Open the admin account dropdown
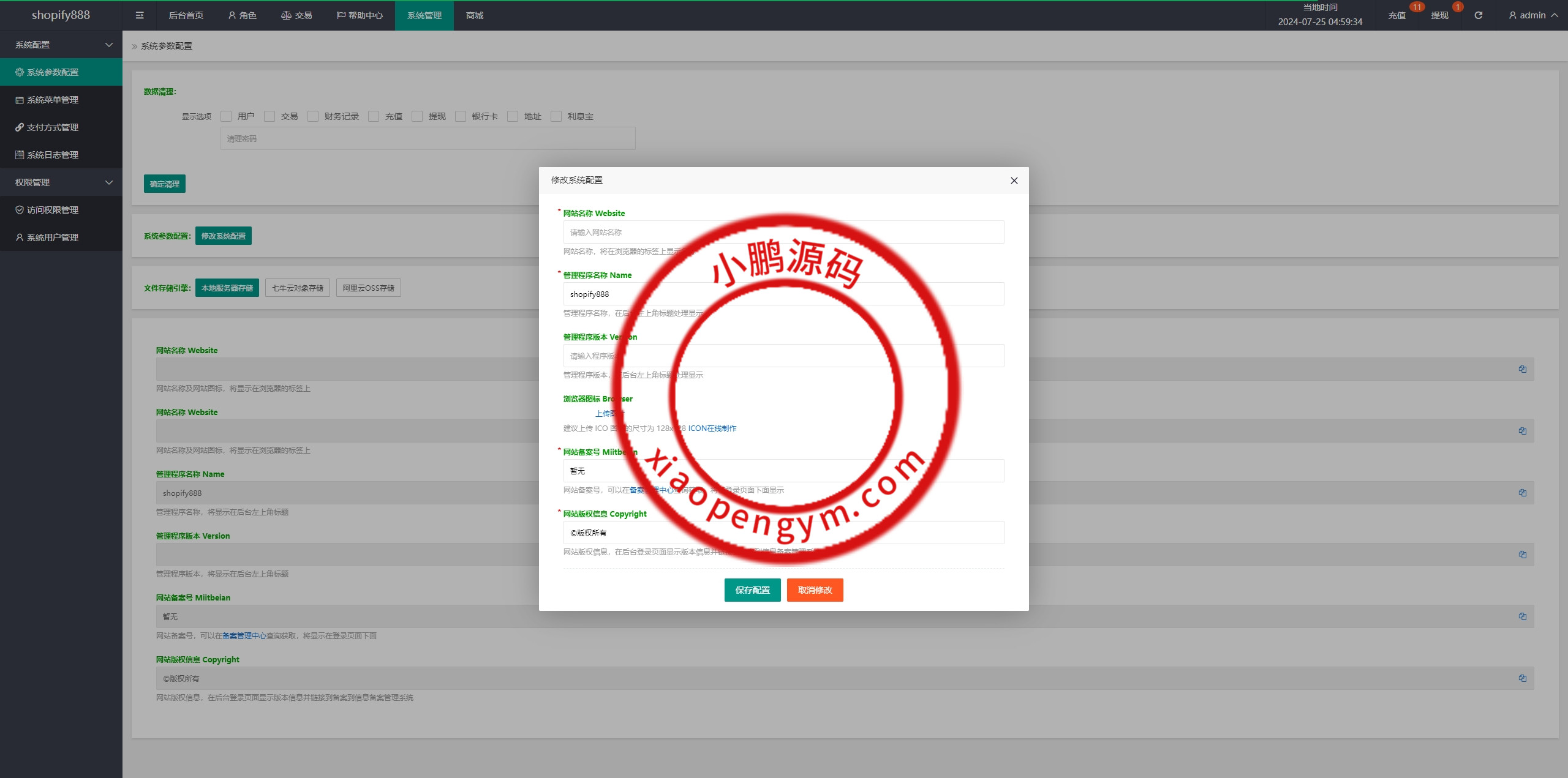The image size is (1568, 778). point(1532,15)
